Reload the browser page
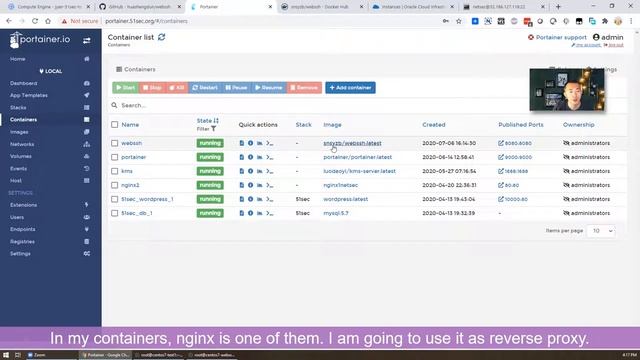Image resolution: width=640 pixels, height=360 pixels. pos(35,21)
